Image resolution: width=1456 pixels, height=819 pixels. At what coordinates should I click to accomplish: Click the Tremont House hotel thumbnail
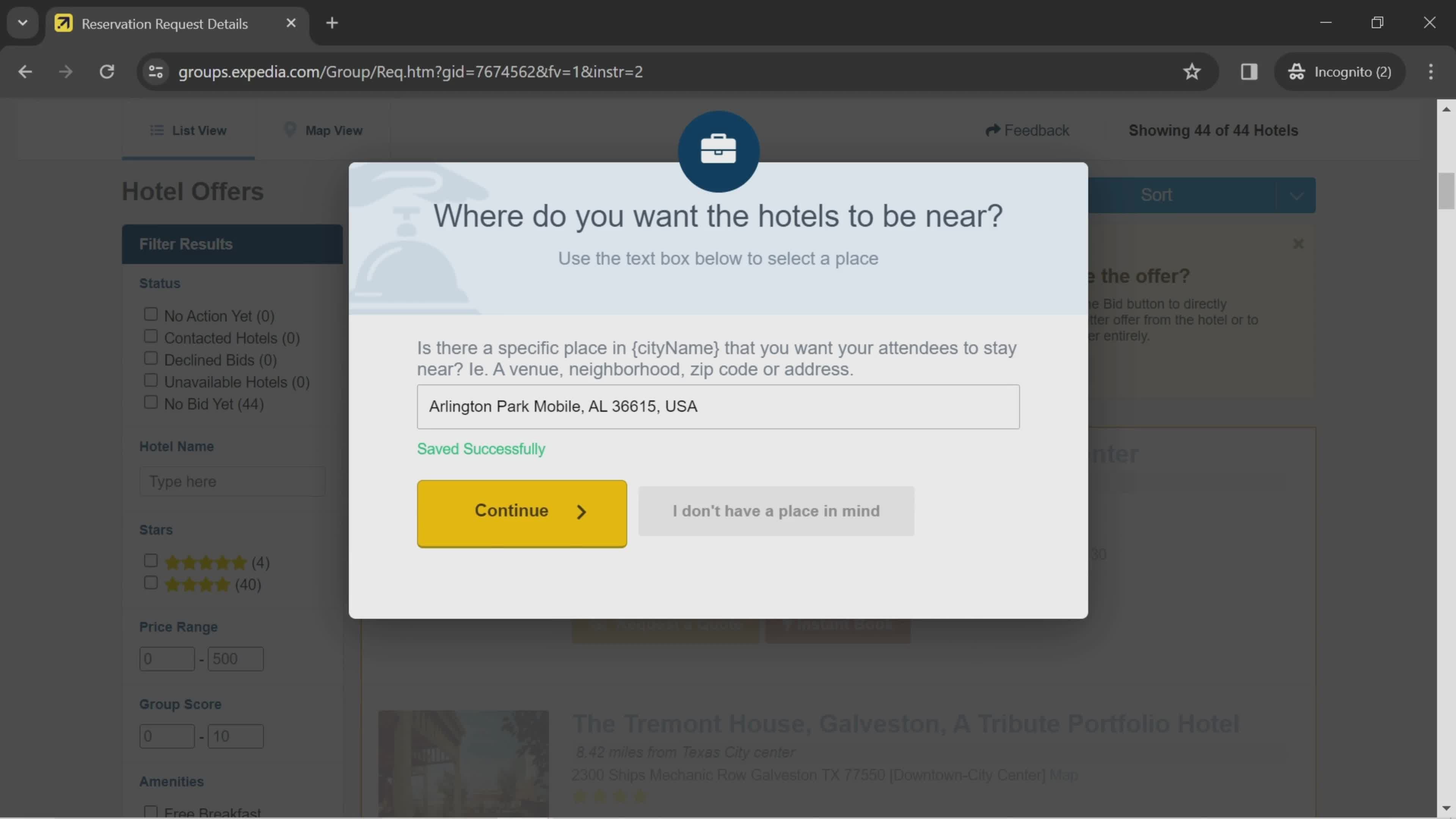tap(463, 764)
